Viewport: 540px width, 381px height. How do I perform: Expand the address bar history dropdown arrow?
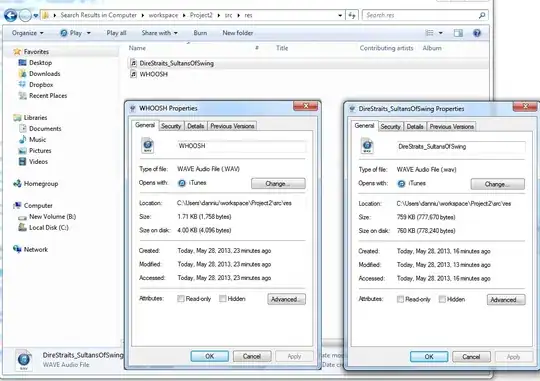[340, 16]
